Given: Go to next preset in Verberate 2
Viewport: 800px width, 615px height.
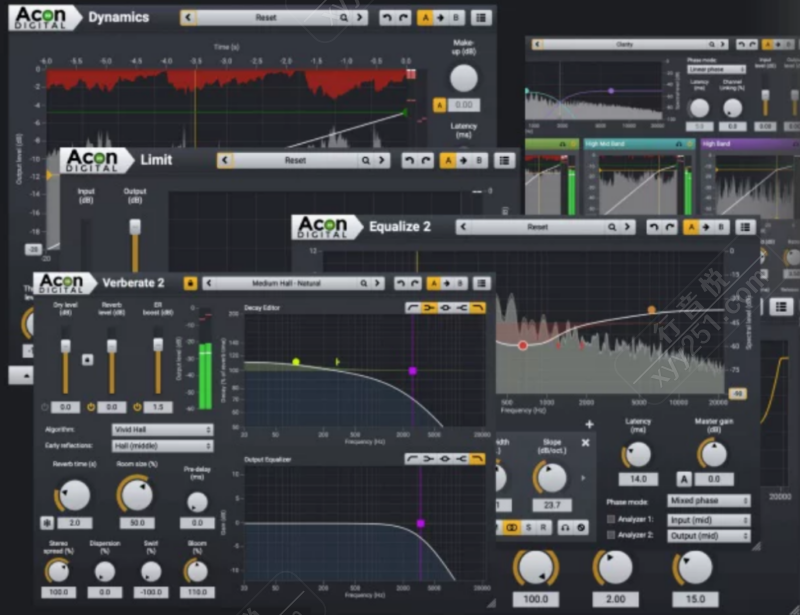Looking at the screenshot, I should (x=377, y=283).
